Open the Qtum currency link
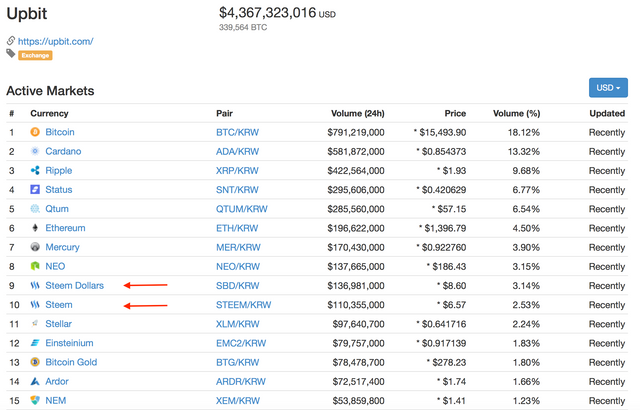The height and width of the screenshot is (410, 640). pyautogui.click(x=57, y=208)
